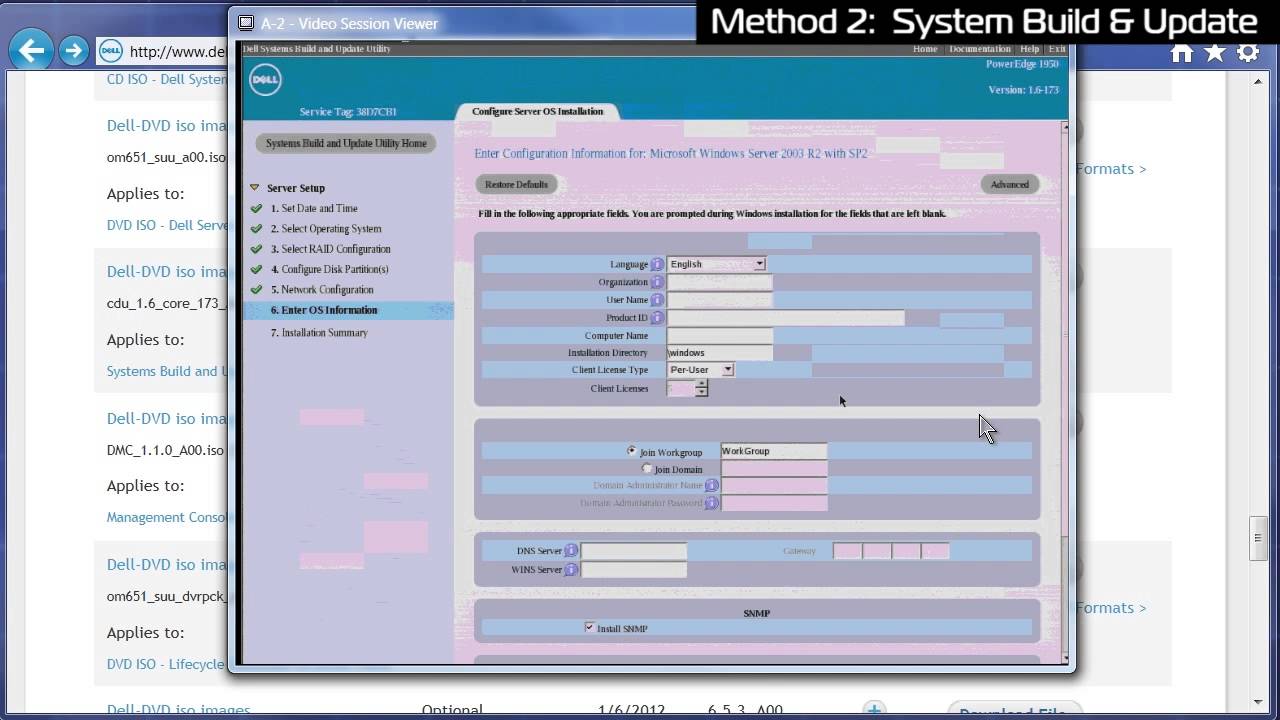Open step 3 Select RAID Configuration
1280x720 pixels.
point(330,249)
